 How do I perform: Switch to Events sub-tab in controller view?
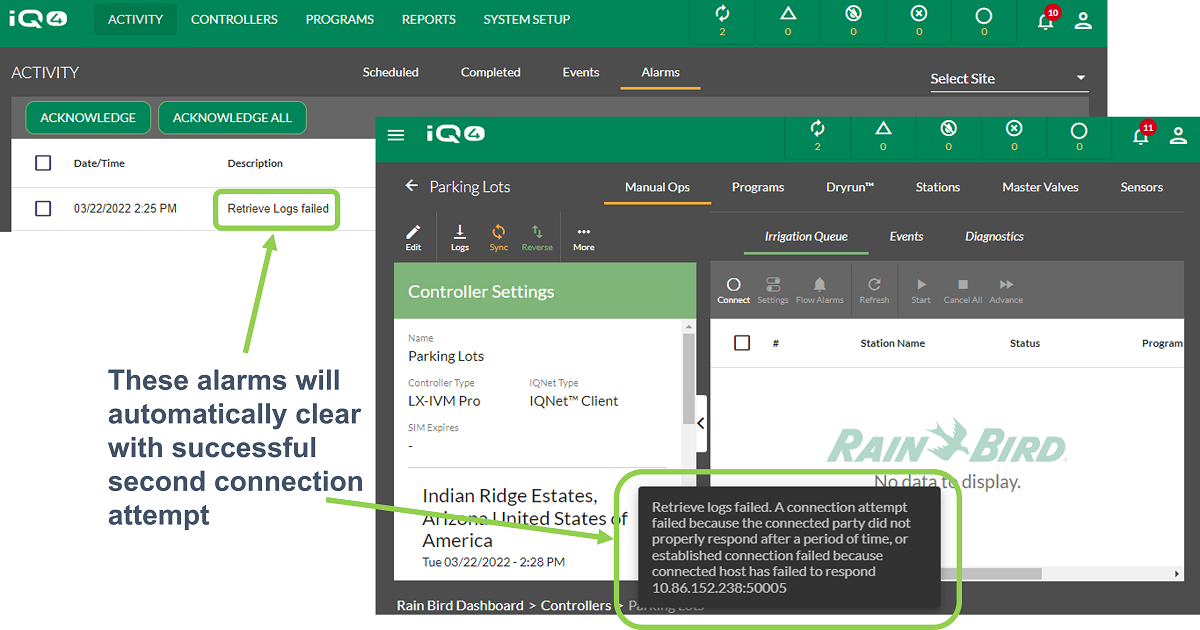[x=906, y=237]
